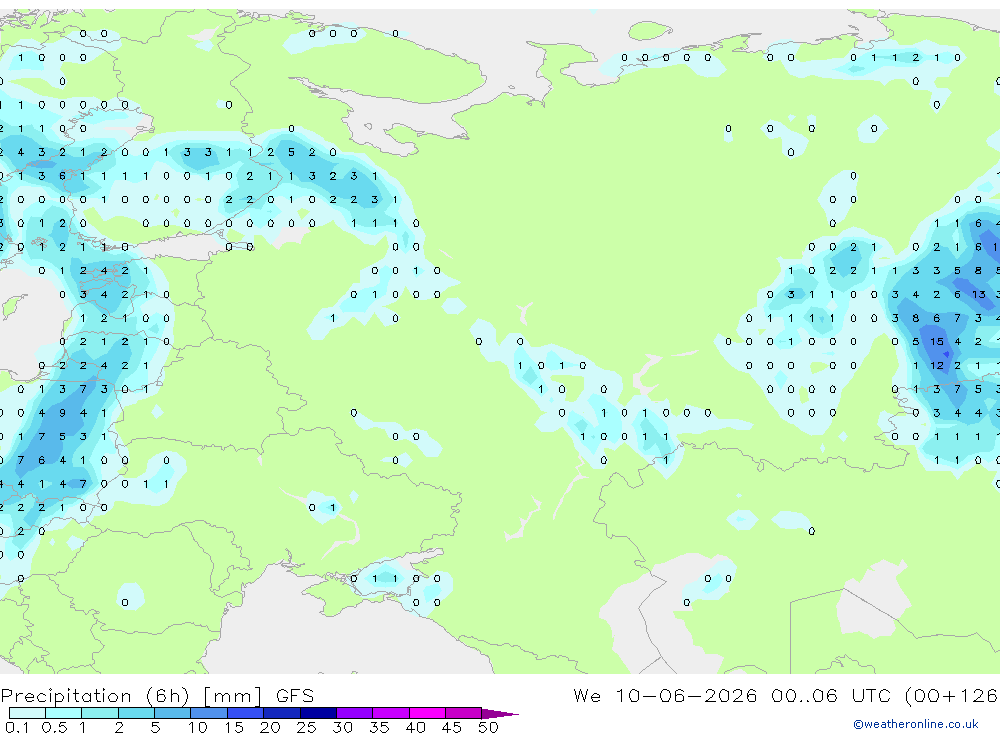Click the legend scale label "30"
1000x733 pixels.
pos(342,727)
